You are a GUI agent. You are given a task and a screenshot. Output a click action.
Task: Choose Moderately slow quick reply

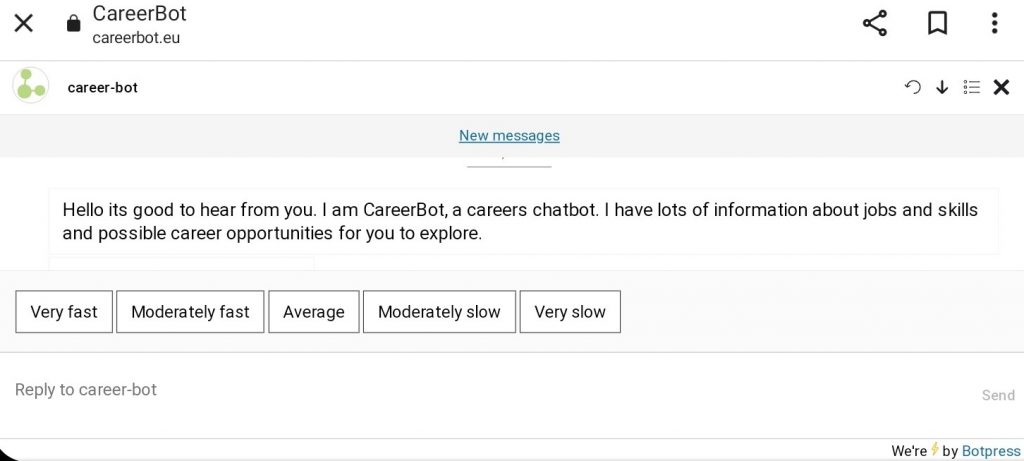click(x=439, y=311)
